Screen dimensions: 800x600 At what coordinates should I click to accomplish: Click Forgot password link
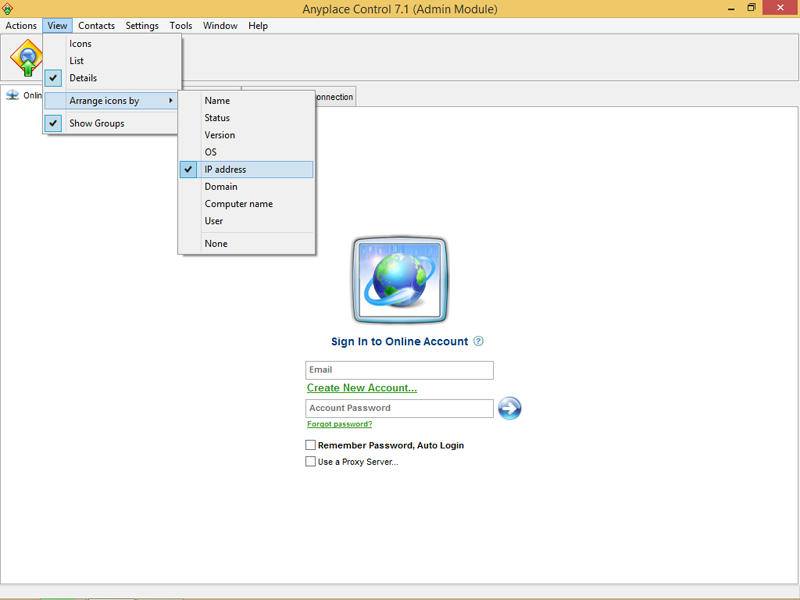pos(339,424)
